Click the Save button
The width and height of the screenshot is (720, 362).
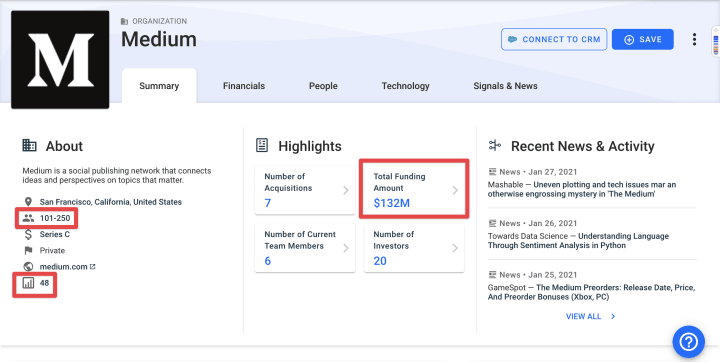tap(643, 40)
